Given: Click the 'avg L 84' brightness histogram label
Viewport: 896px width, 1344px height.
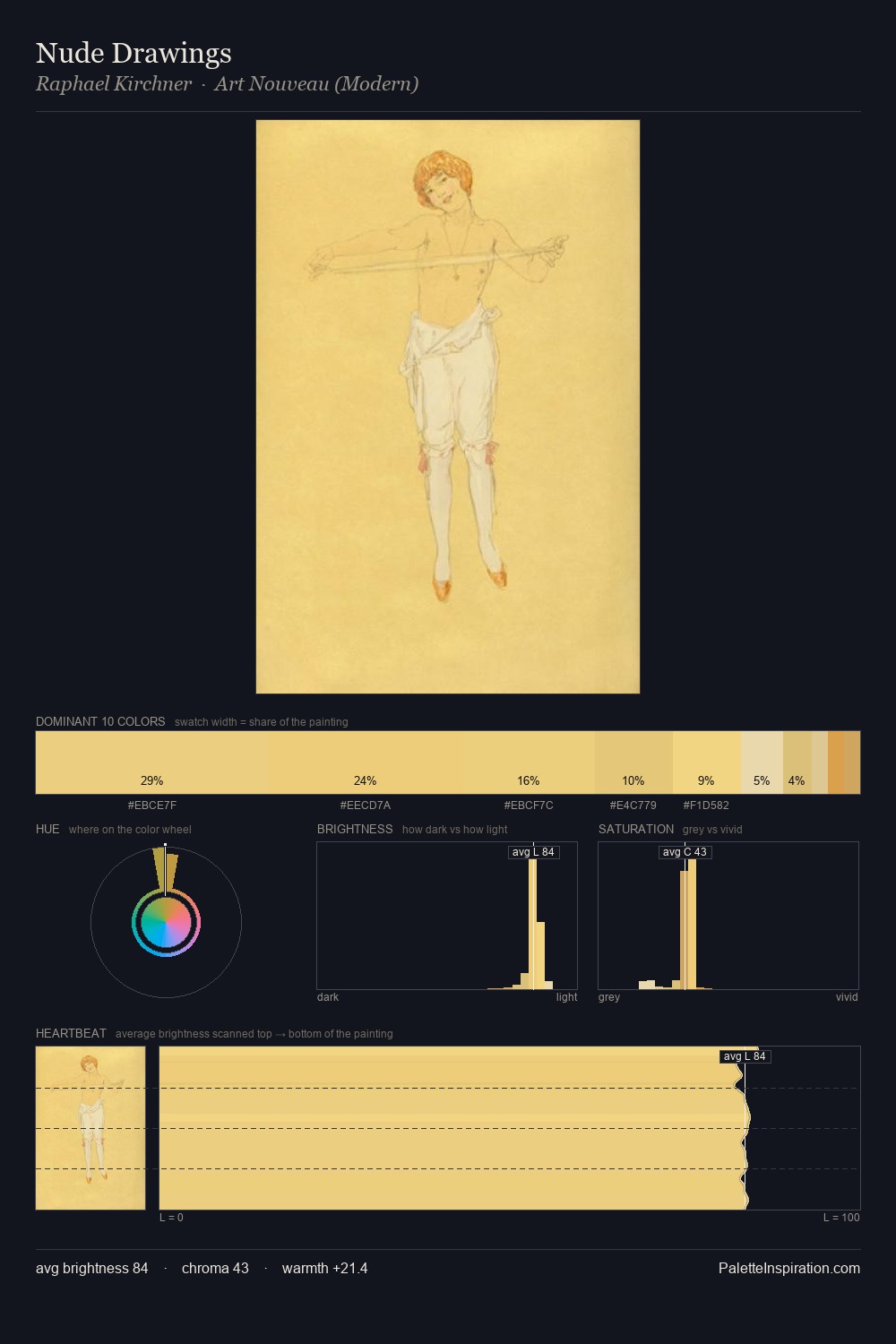Looking at the screenshot, I should [533, 852].
